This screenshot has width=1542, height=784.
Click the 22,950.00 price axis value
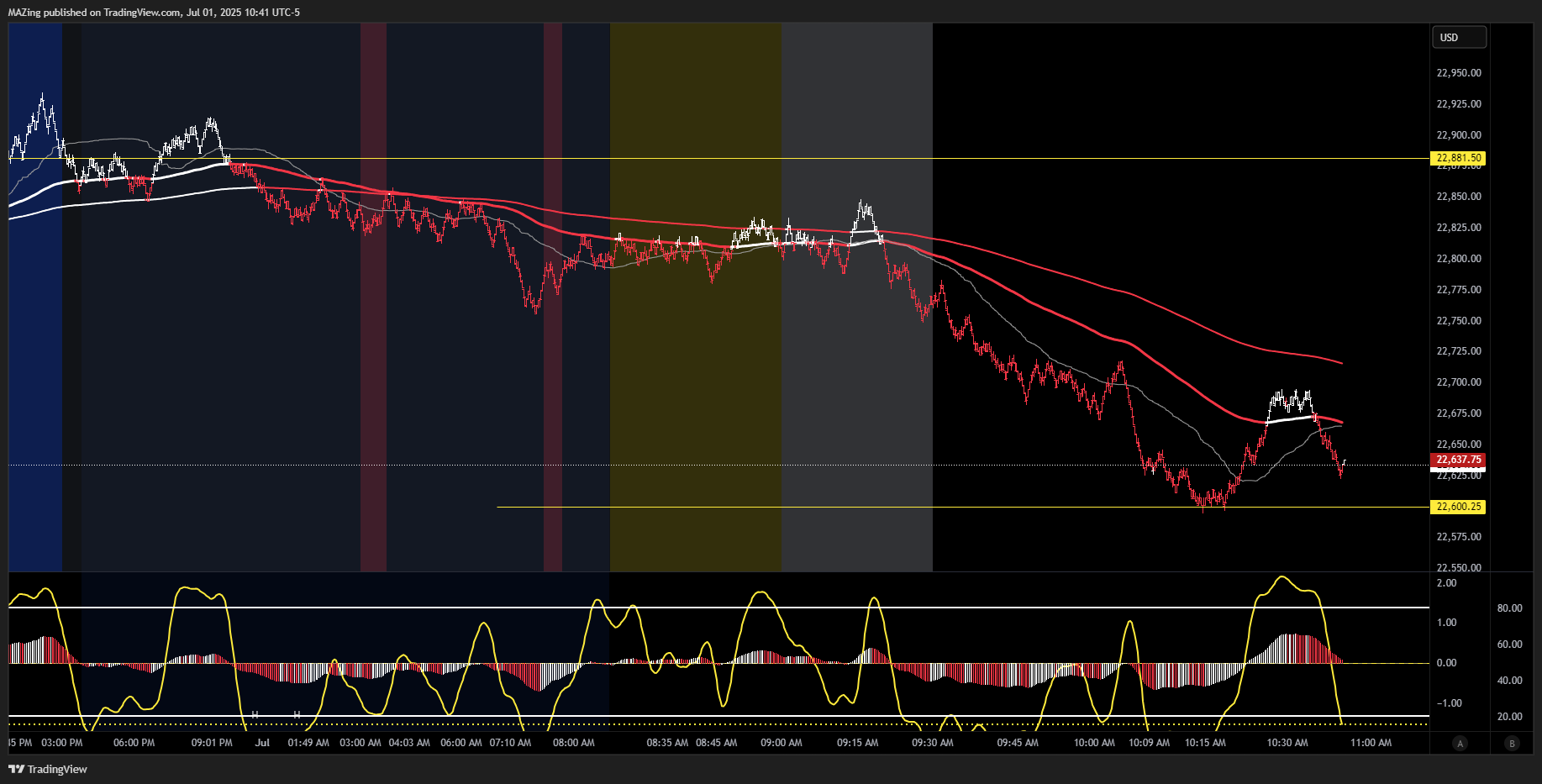1459,73
